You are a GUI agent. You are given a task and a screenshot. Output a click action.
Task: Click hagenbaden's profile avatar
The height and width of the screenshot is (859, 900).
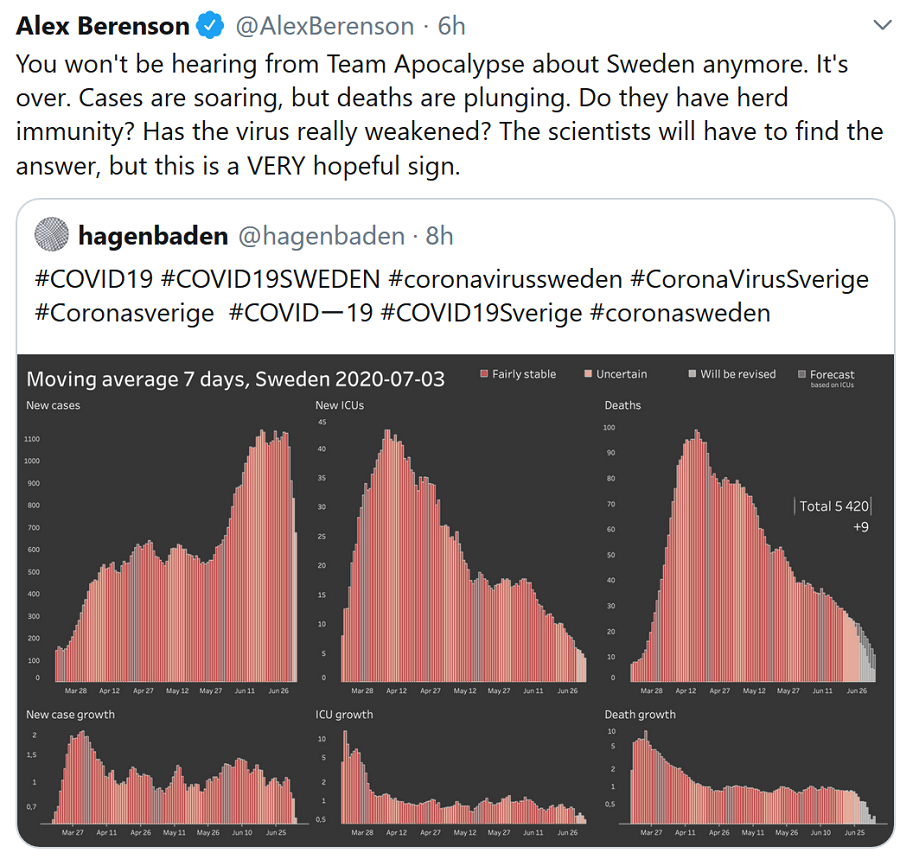pyautogui.click(x=51, y=235)
